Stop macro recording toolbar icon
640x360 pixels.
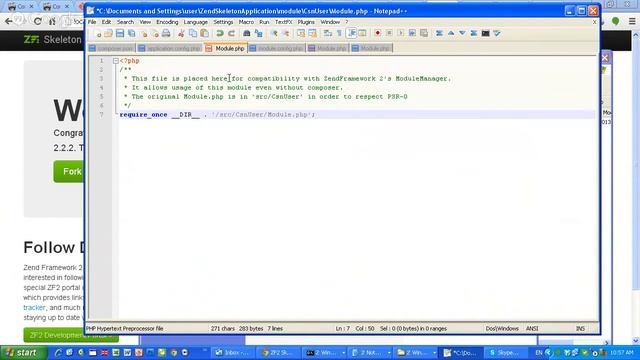pyautogui.click(x=389, y=33)
